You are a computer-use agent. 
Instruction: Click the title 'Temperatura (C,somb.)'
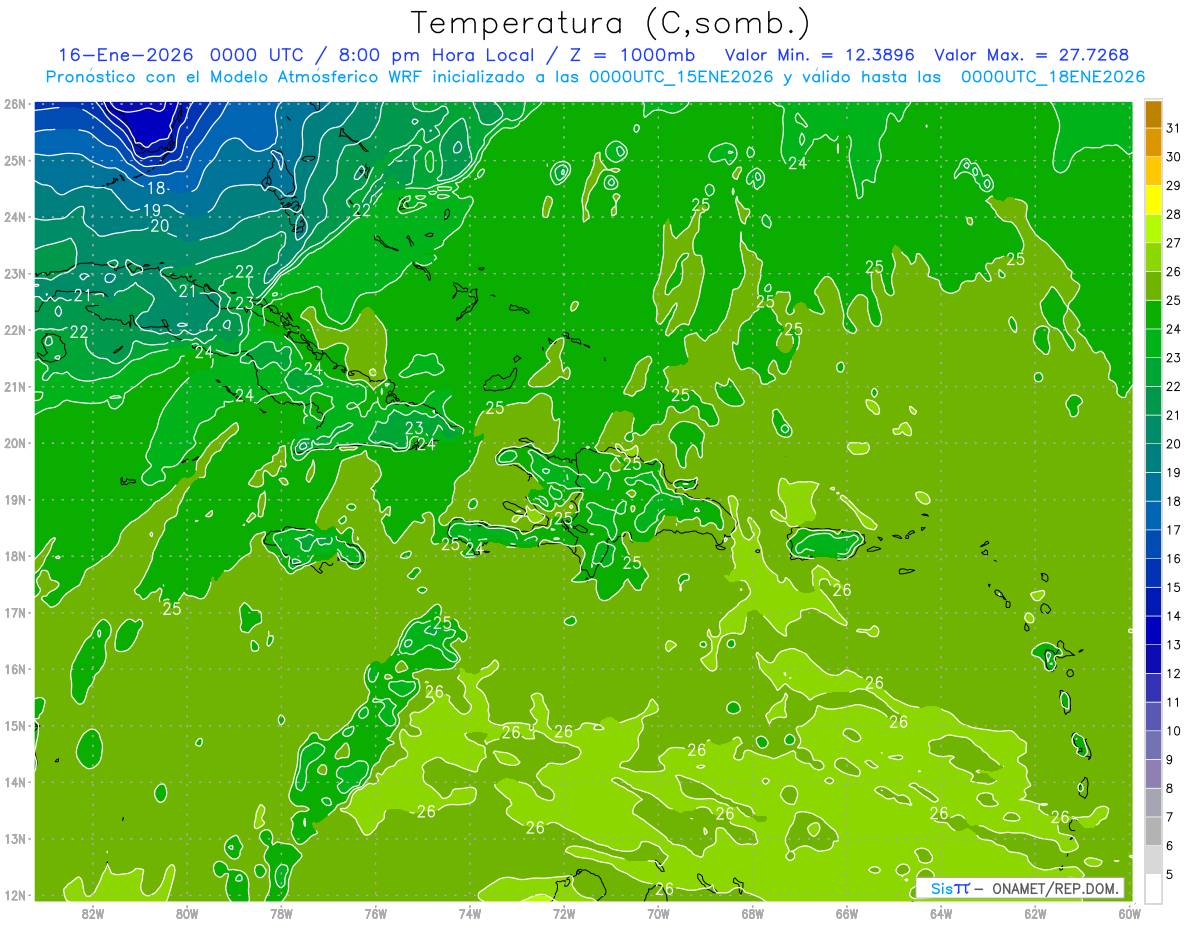point(610,24)
